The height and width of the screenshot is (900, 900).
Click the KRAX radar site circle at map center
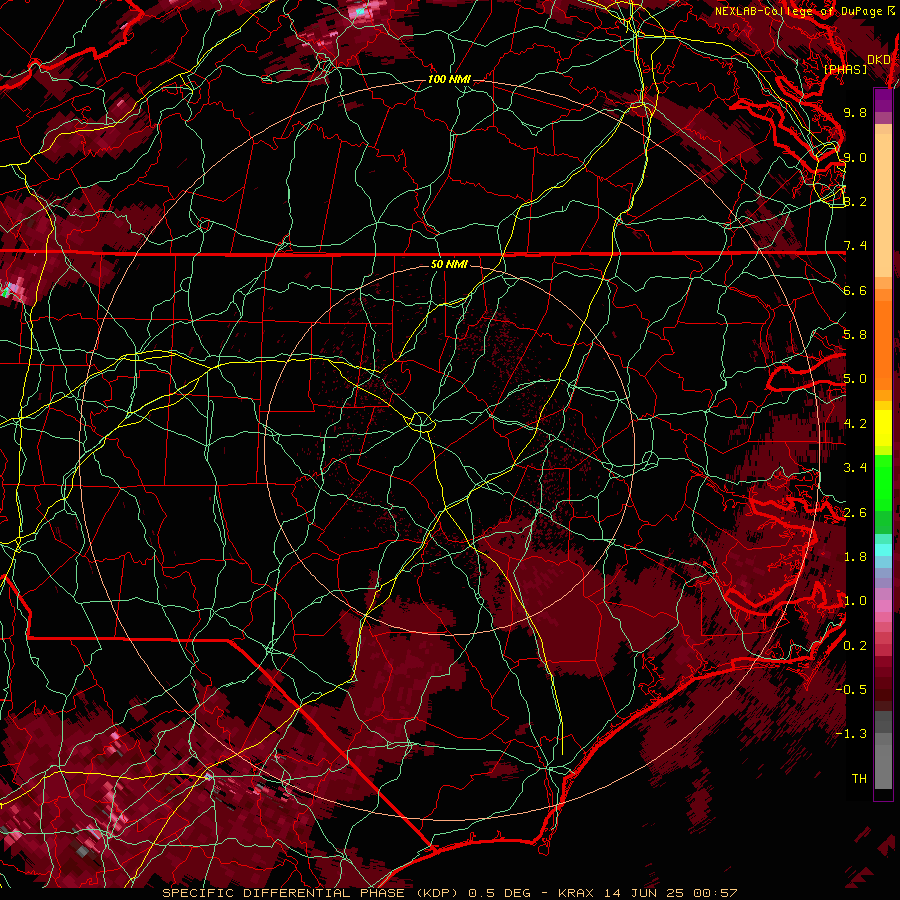click(x=421, y=422)
